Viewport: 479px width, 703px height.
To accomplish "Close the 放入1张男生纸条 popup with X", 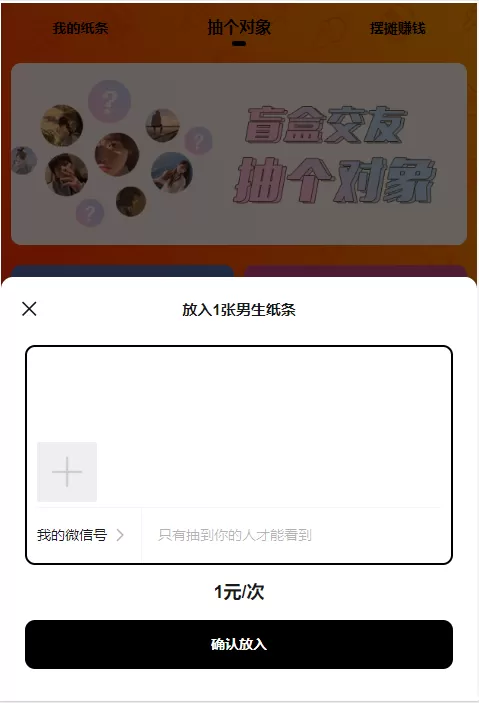I will point(29,309).
